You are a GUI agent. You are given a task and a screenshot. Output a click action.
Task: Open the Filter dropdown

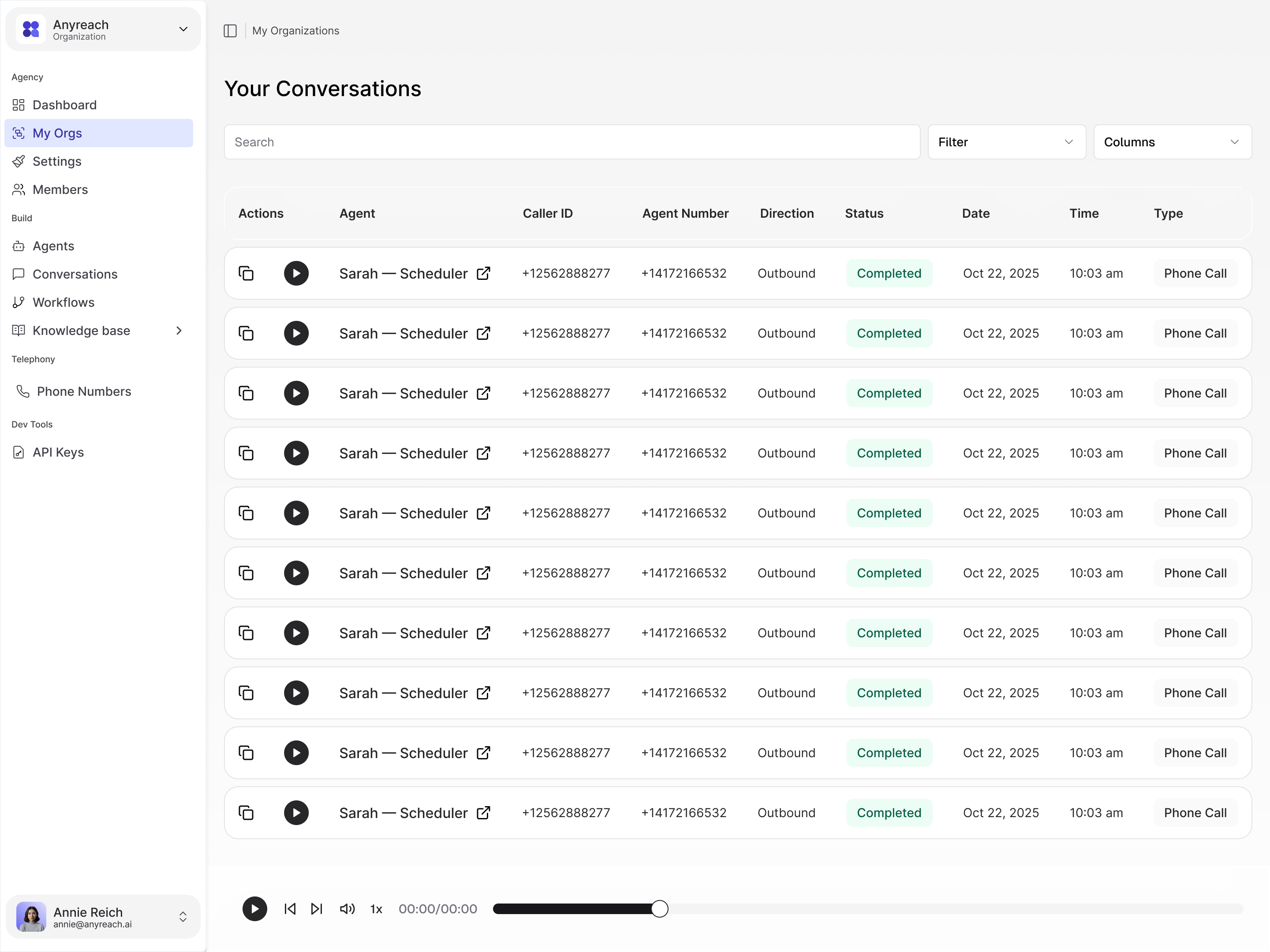1006,142
